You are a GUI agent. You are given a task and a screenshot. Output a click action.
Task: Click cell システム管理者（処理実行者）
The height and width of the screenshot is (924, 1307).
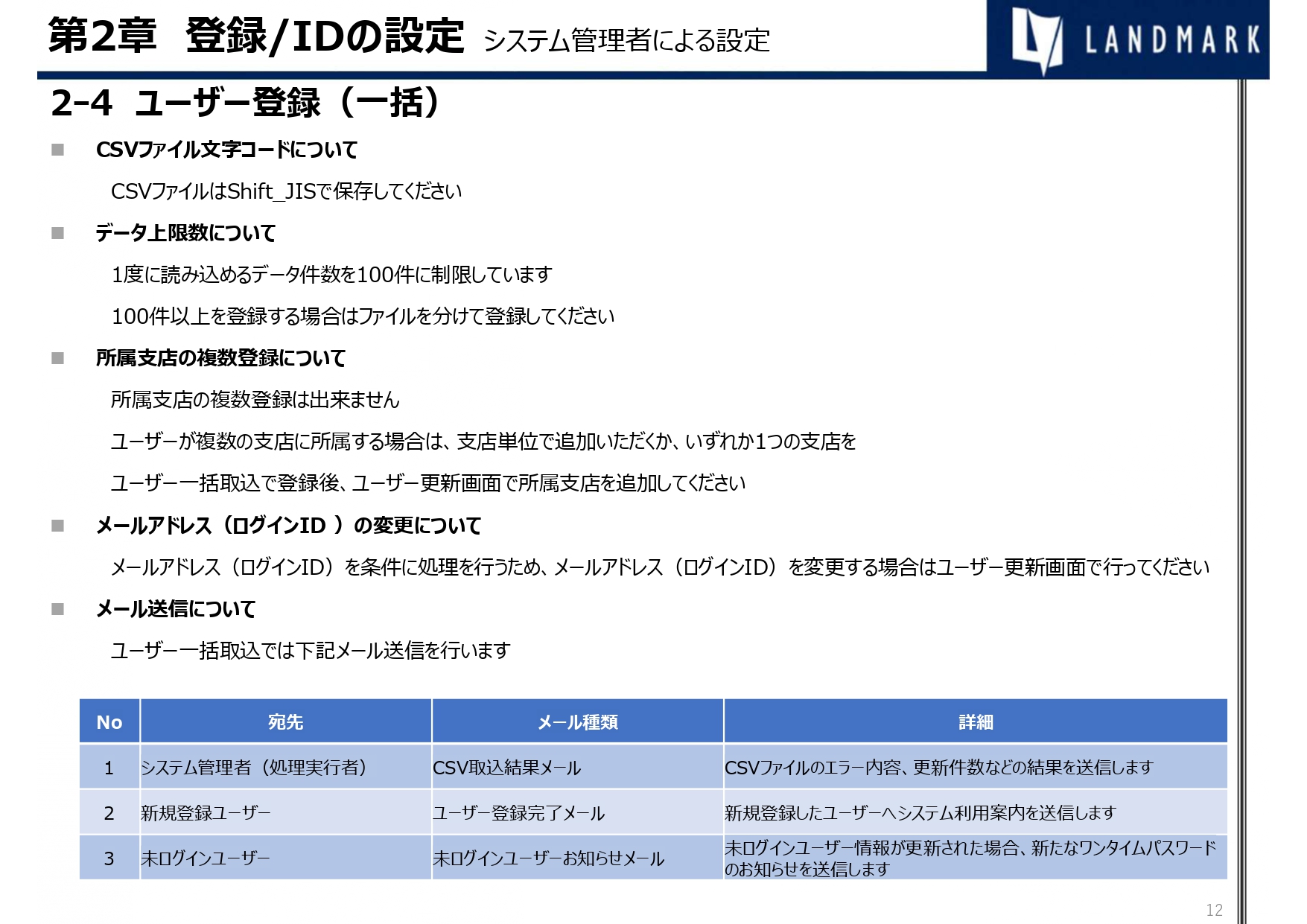(x=286, y=767)
